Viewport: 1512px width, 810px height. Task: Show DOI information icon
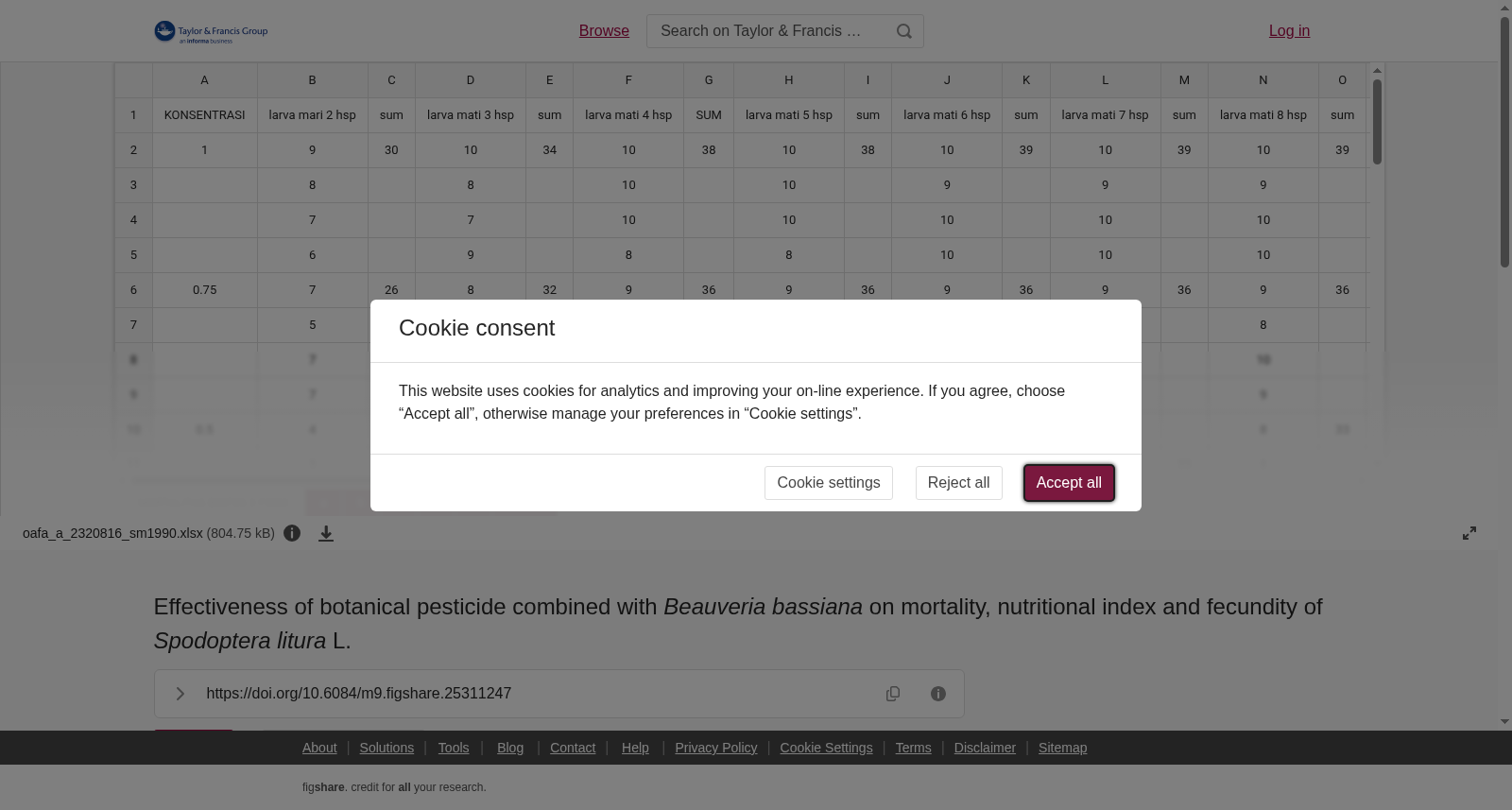pyautogui.click(x=938, y=694)
